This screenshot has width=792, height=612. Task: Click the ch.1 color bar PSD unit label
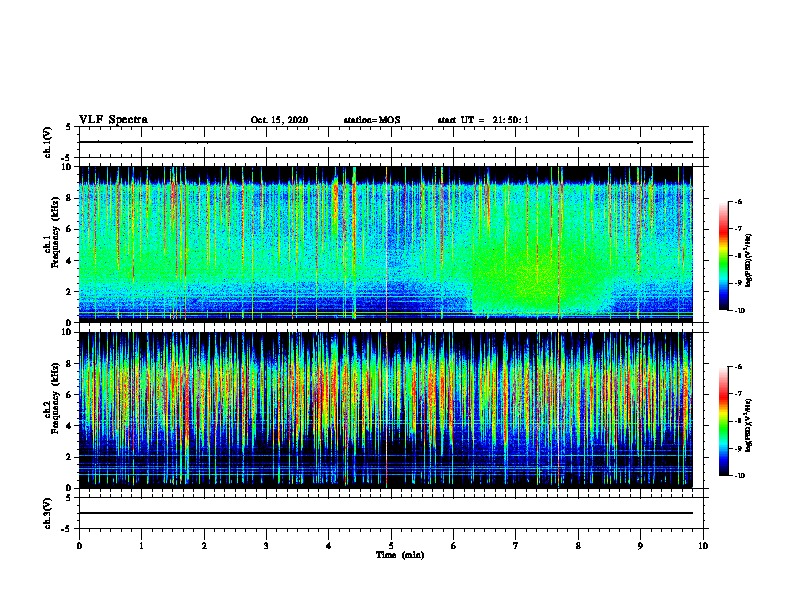pos(749,260)
